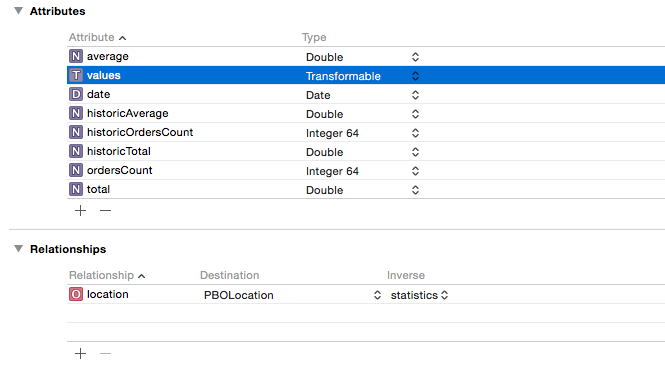Select the historicOrdersCount attribute name

click(x=140, y=132)
